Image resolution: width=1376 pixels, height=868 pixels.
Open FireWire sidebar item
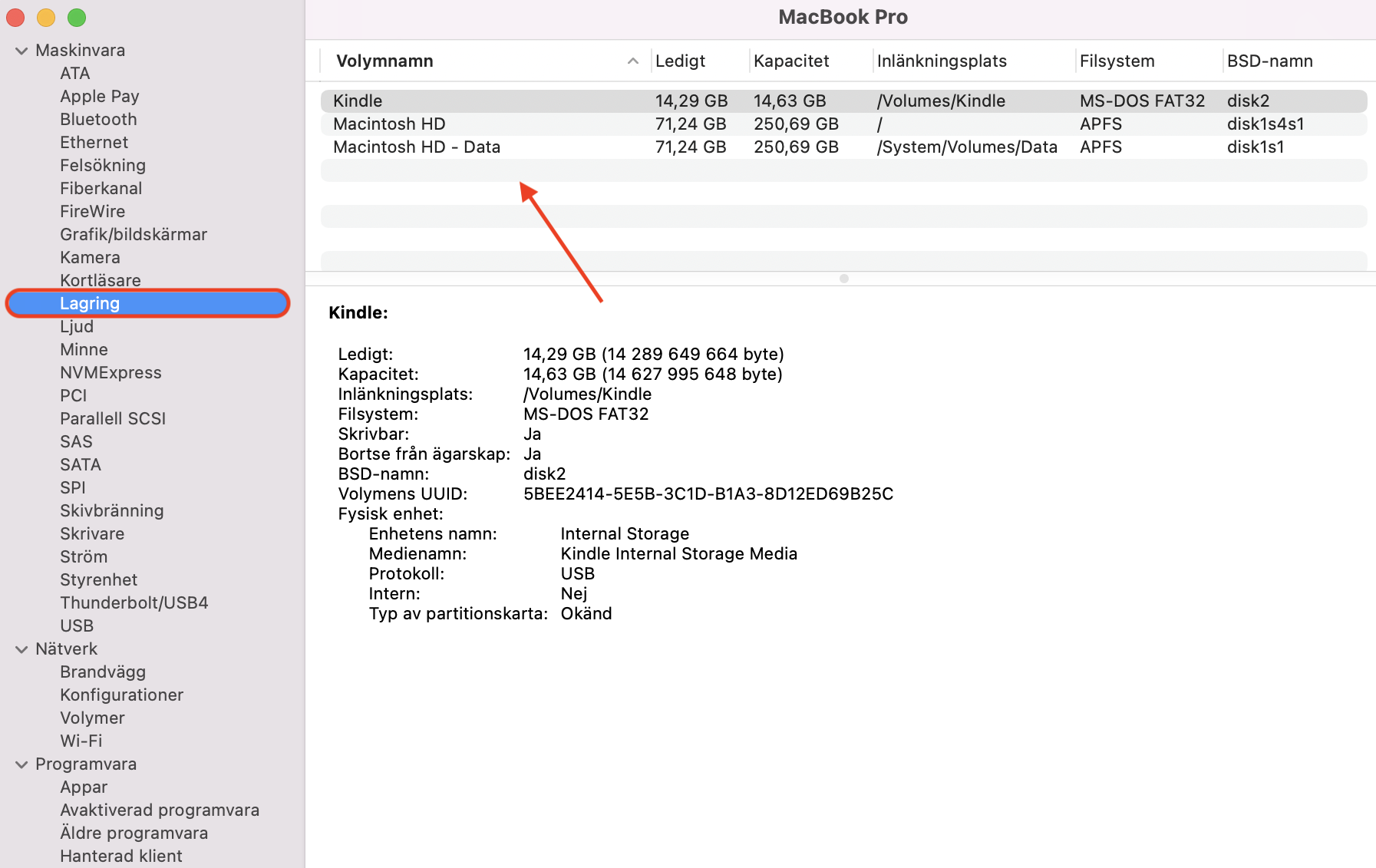pyautogui.click(x=92, y=212)
